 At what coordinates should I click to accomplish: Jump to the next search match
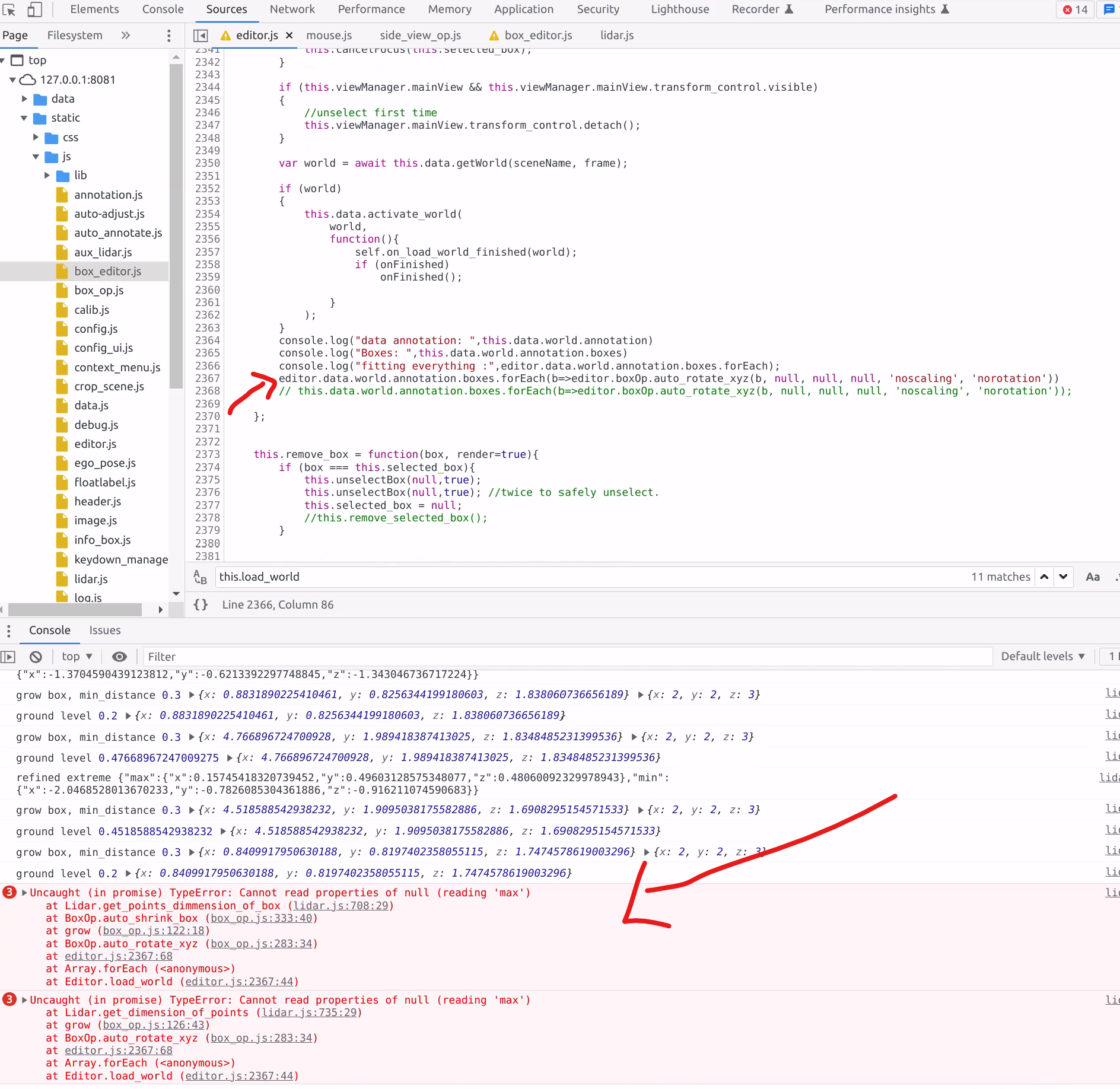1064,577
